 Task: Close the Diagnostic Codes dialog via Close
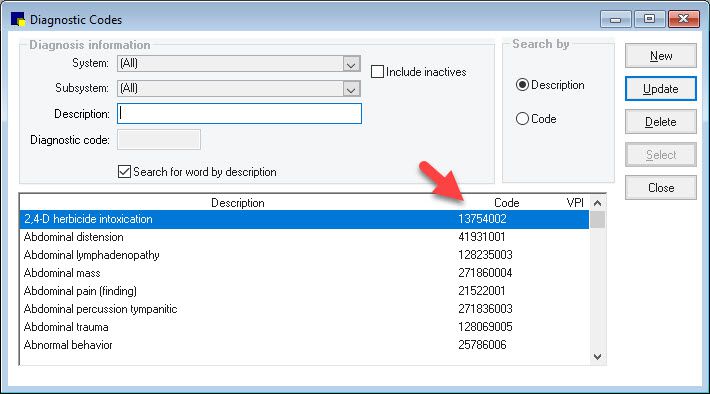661,187
